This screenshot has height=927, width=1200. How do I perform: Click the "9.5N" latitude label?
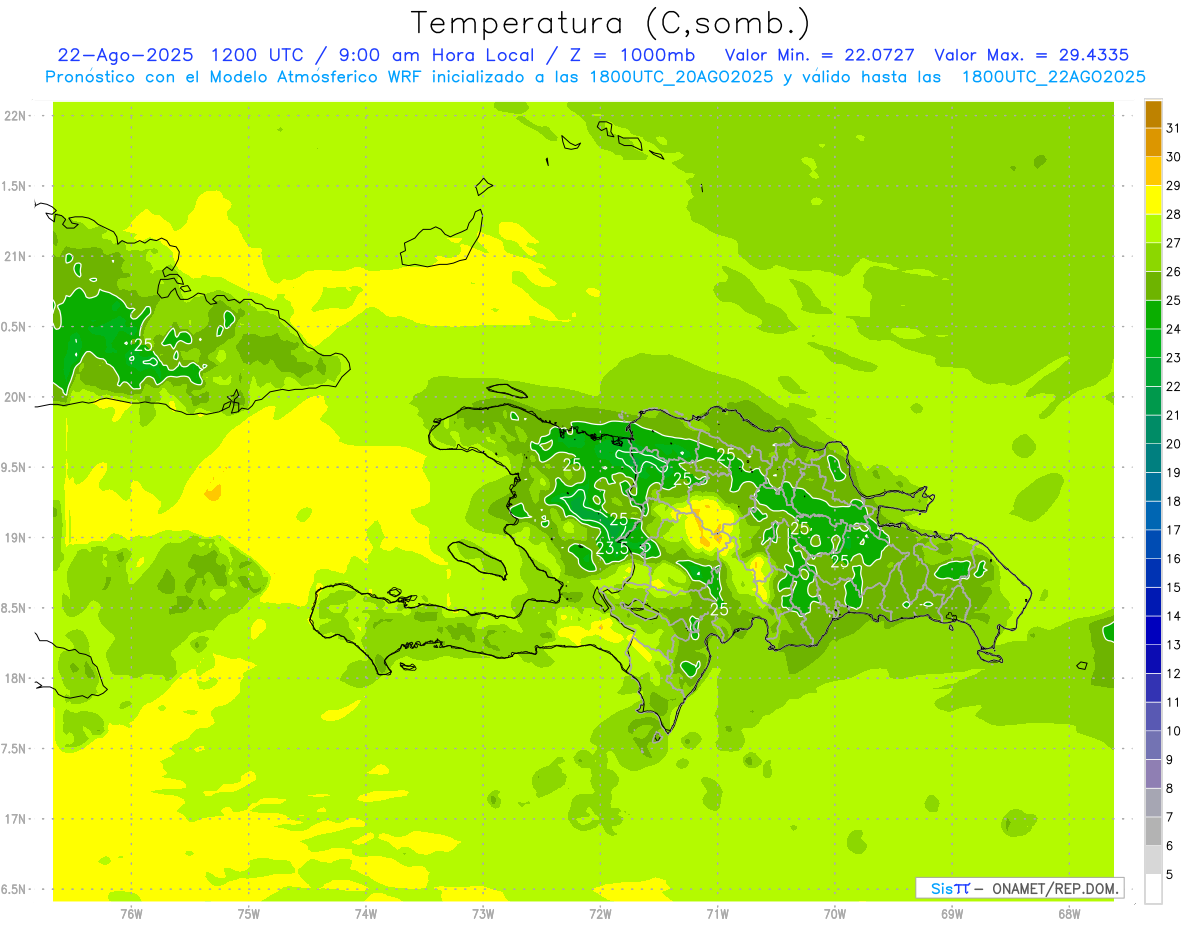(15, 467)
